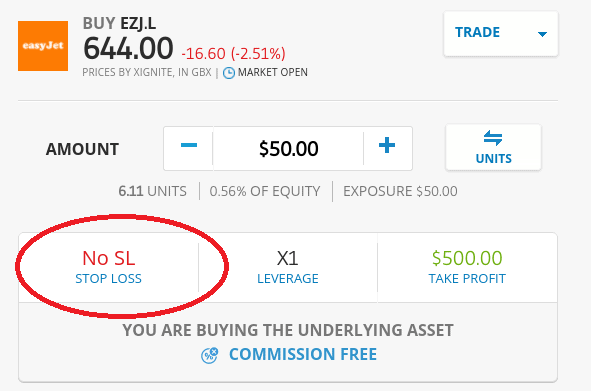Image resolution: width=591 pixels, height=391 pixels.
Task: Click the LEVERAGE label
Action: [x=288, y=279]
